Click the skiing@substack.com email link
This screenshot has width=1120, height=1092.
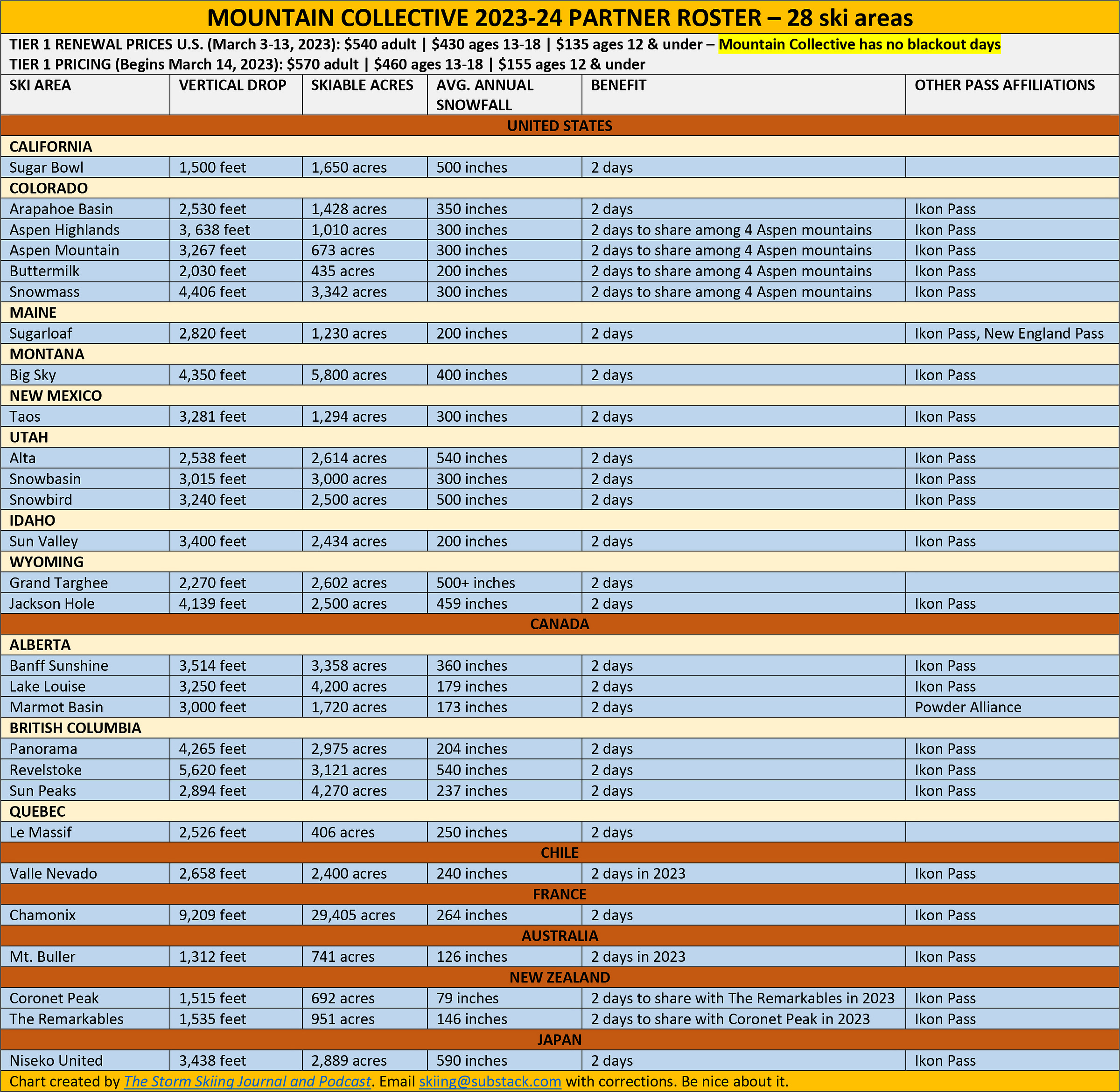click(x=490, y=1081)
